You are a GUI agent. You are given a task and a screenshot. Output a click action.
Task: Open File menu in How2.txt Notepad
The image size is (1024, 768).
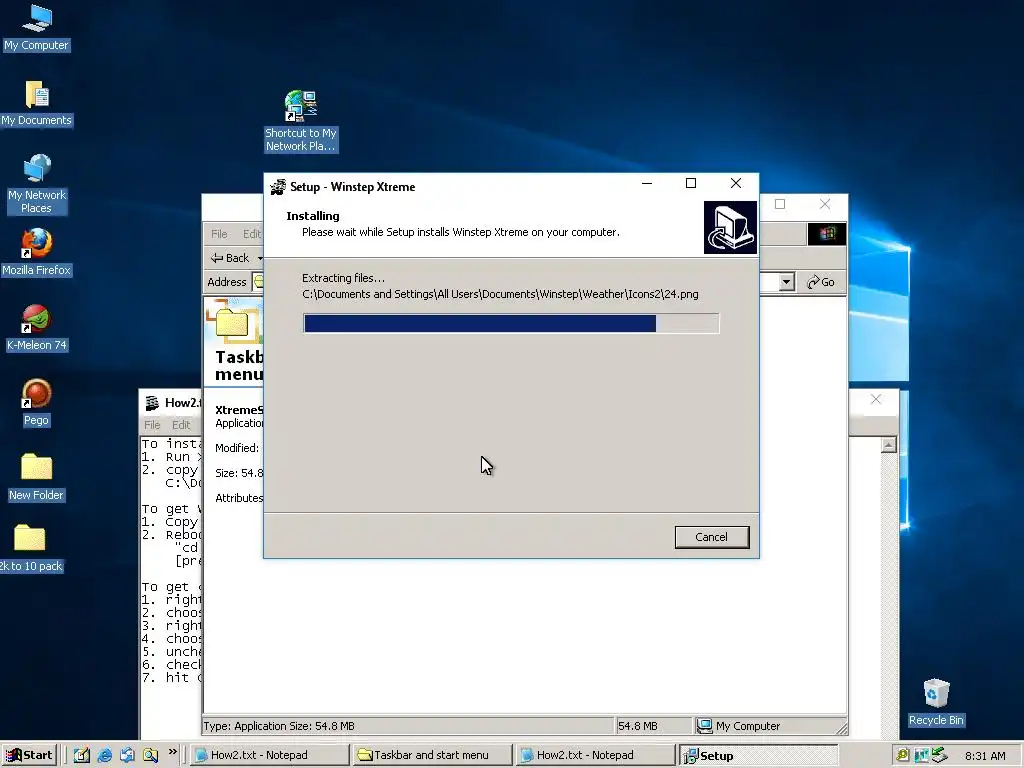coord(152,424)
